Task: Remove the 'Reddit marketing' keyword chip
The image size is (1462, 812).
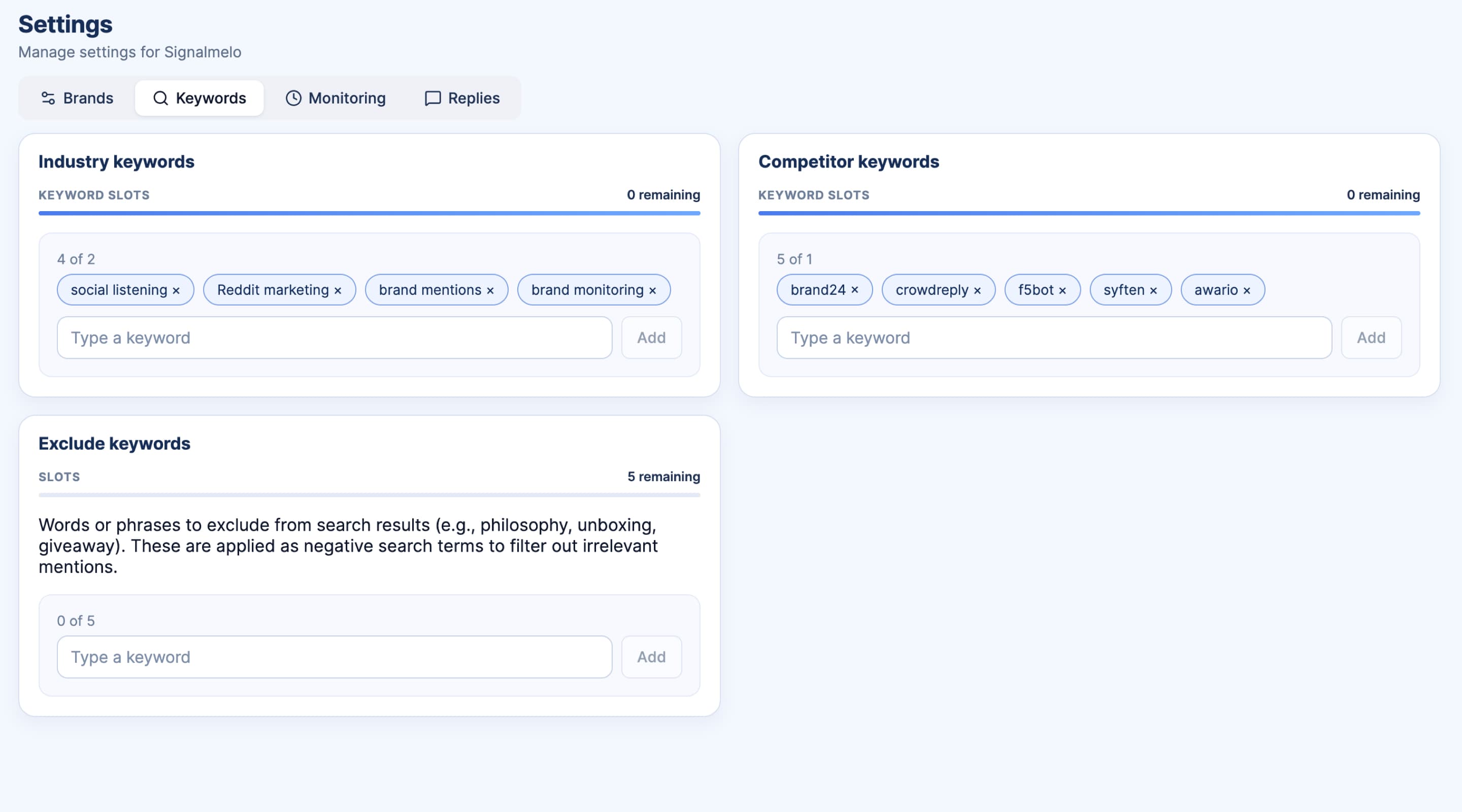Action: pyautogui.click(x=338, y=290)
